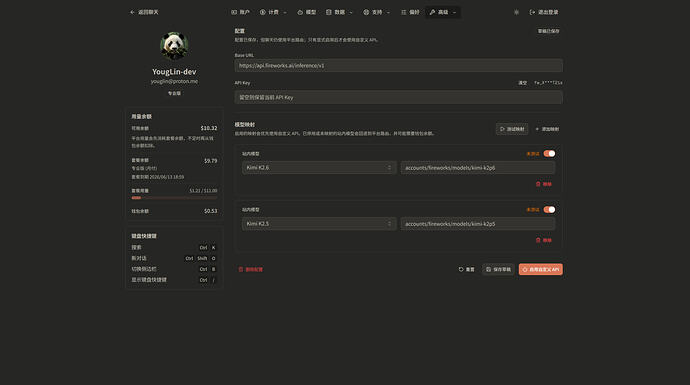Click the 保存草稿 save draft button
This screenshot has height=385, width=690.
point(498,269)
